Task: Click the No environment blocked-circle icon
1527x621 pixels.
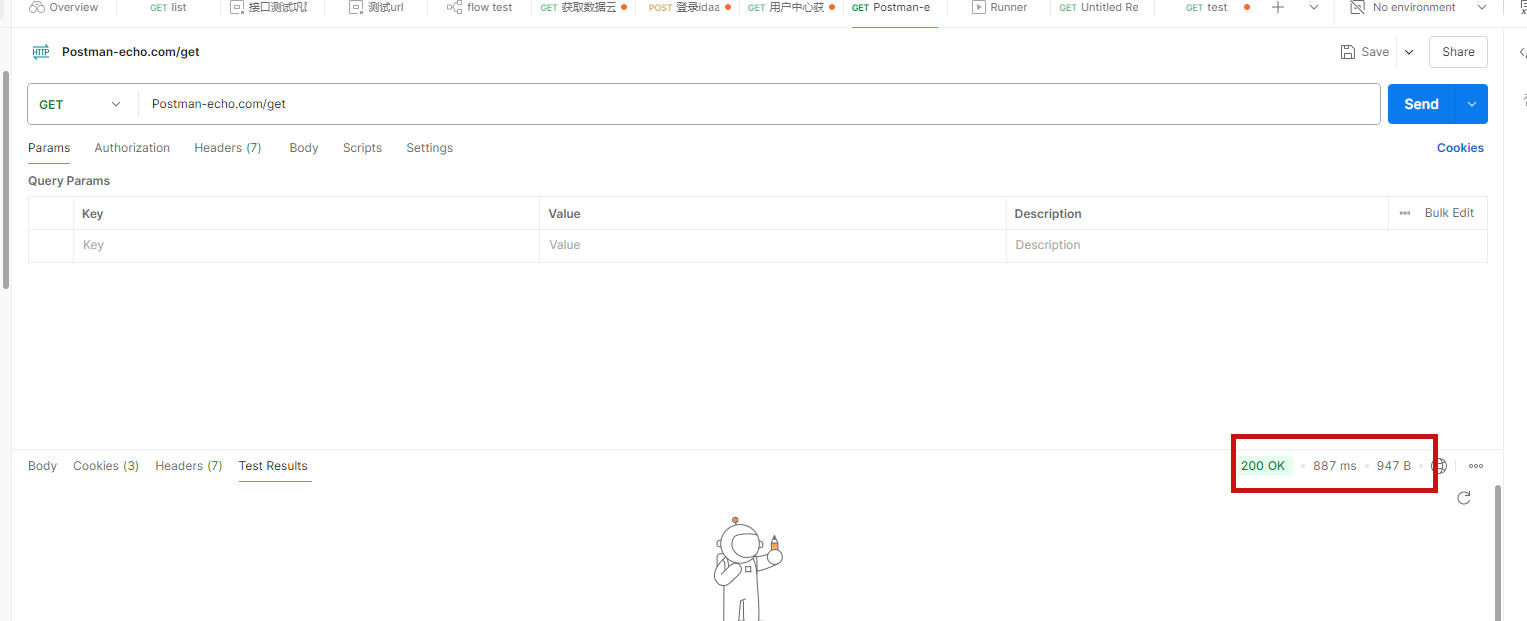Action: pos(1356,7)
